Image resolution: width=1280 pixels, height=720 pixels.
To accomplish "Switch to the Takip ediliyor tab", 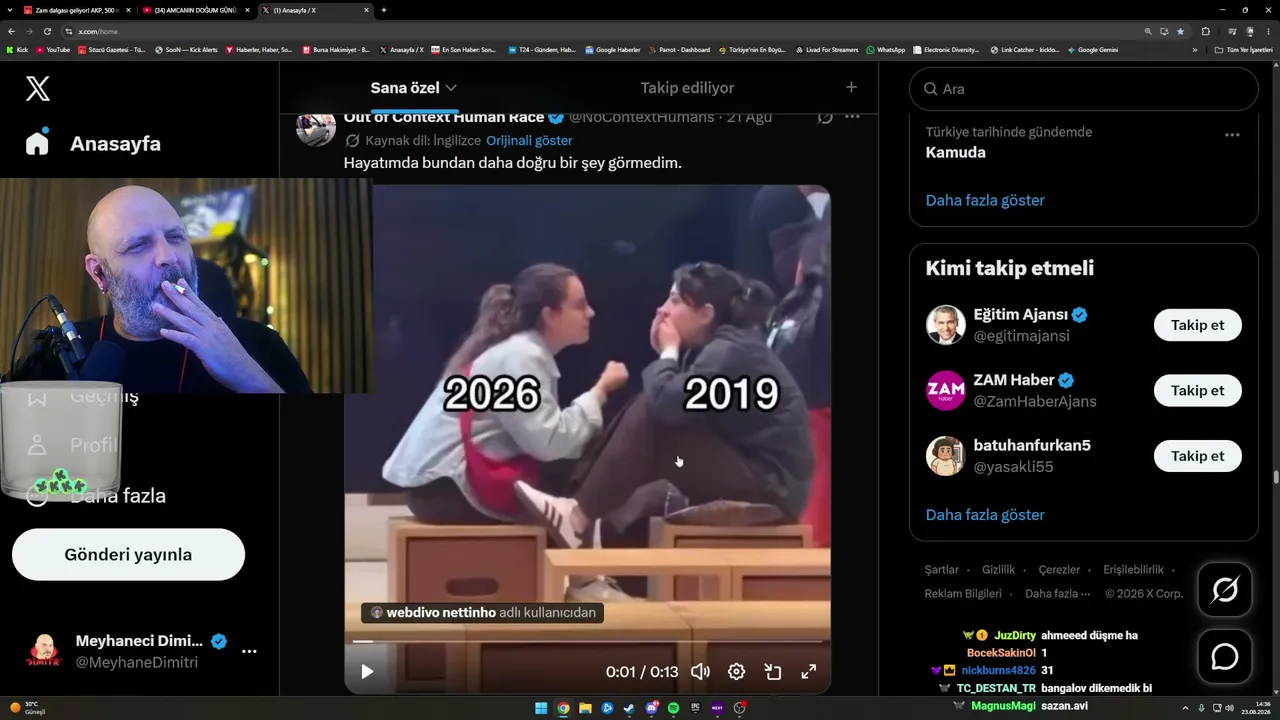I will coord(687,88).
